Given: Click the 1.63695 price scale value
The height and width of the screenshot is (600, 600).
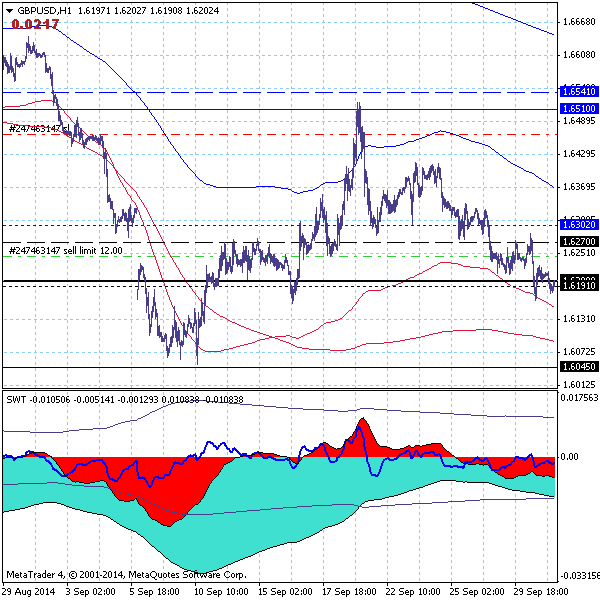Looking at the screenshot, I should click(x=579, y=187).
